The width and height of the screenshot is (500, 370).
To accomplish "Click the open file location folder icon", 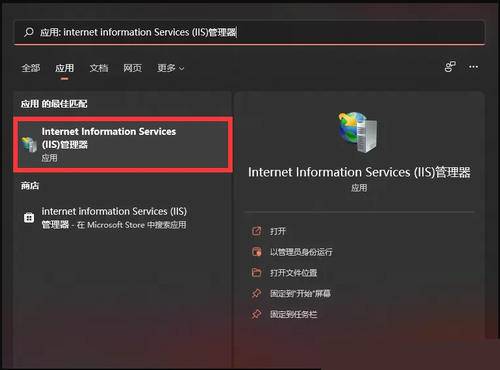I will [256, 272].
